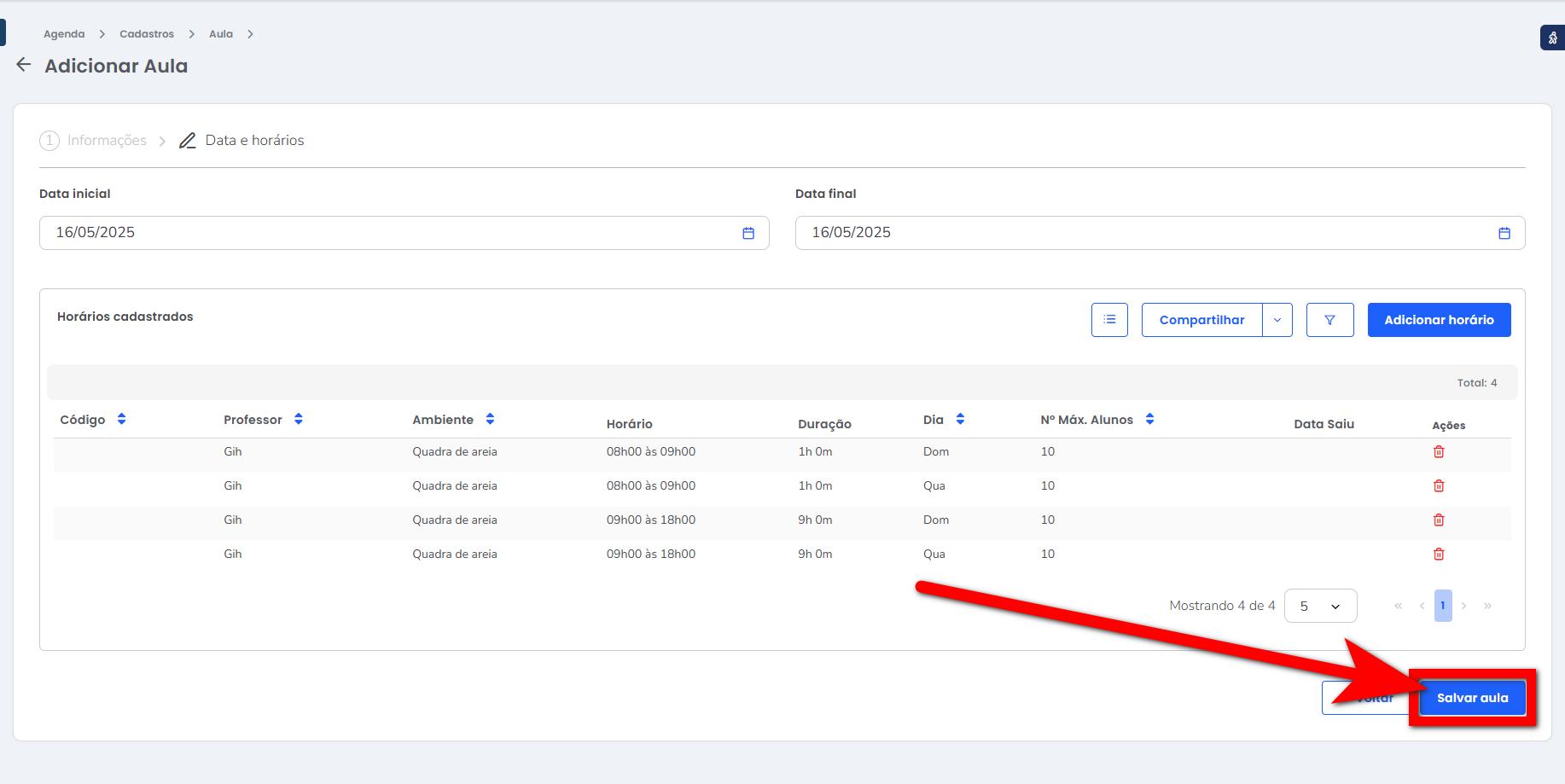Go back using the left arrow icon

click(x=24, y=65)
